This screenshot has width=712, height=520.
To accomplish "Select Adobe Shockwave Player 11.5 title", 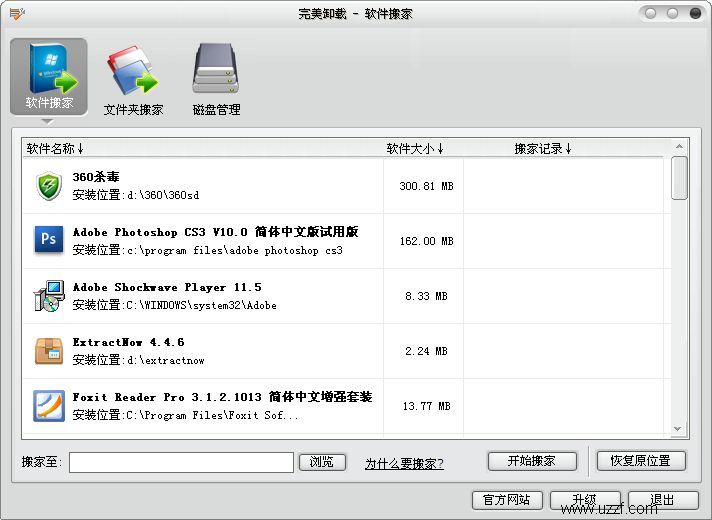I will click(167, 287).
